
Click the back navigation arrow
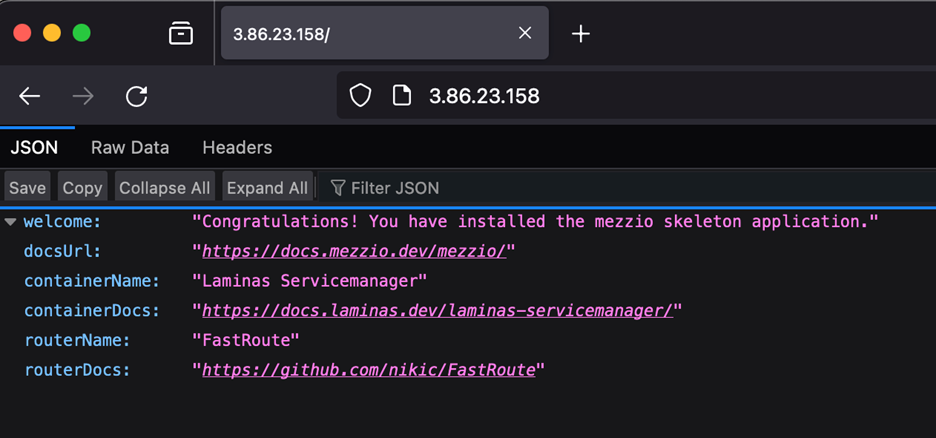coord(30,96)
